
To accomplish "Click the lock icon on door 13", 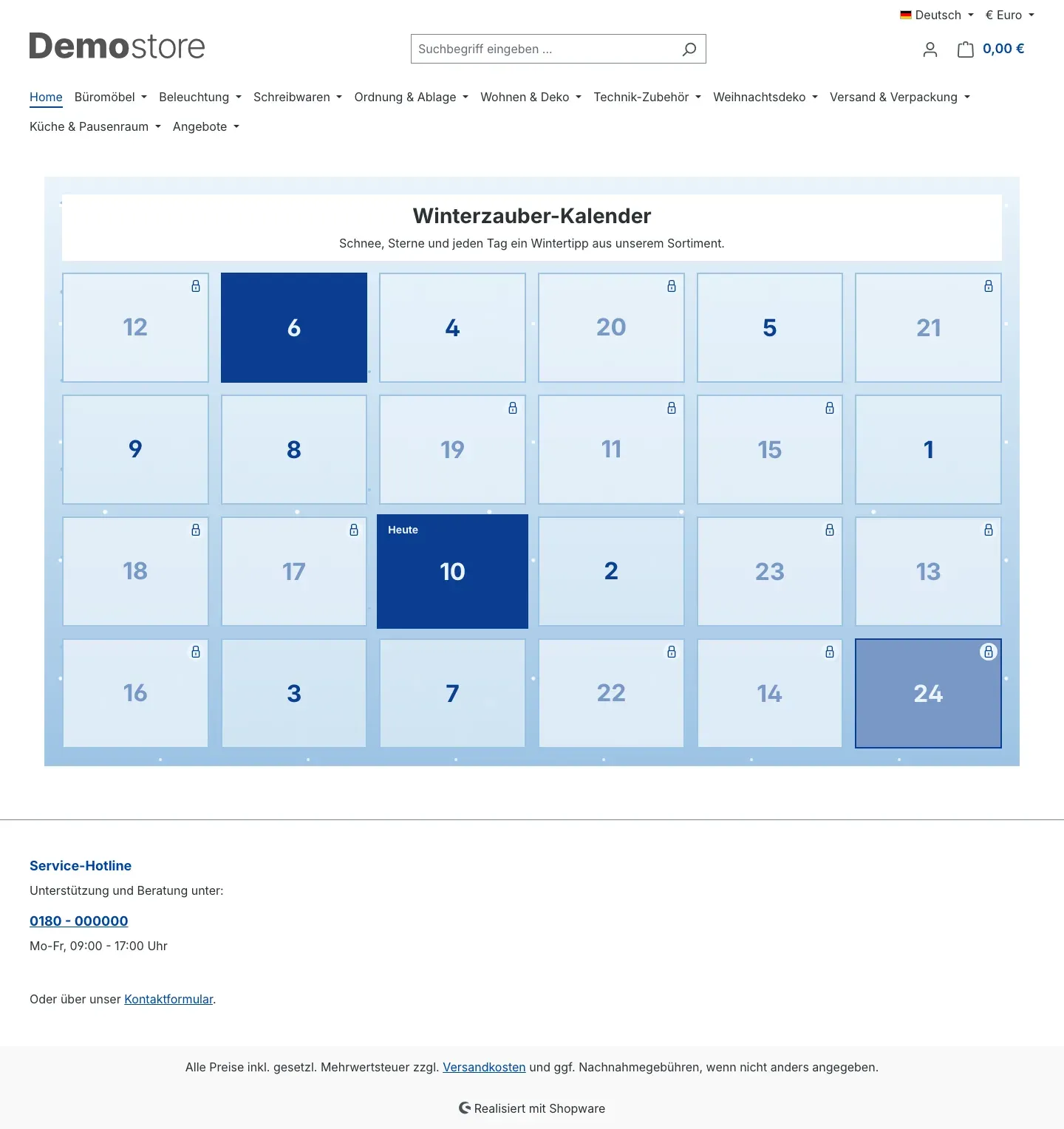I will point(989,530).
